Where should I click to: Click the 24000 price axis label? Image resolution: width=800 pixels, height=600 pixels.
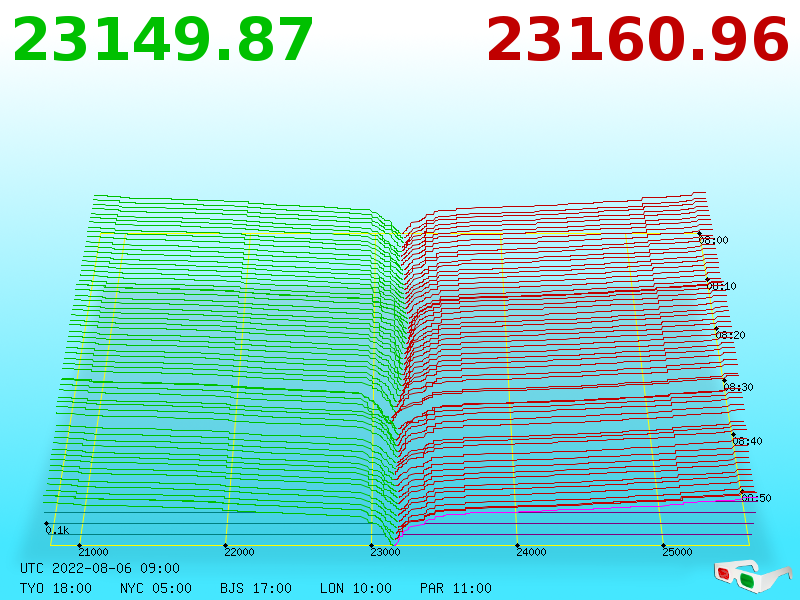[x=531, y=552]
